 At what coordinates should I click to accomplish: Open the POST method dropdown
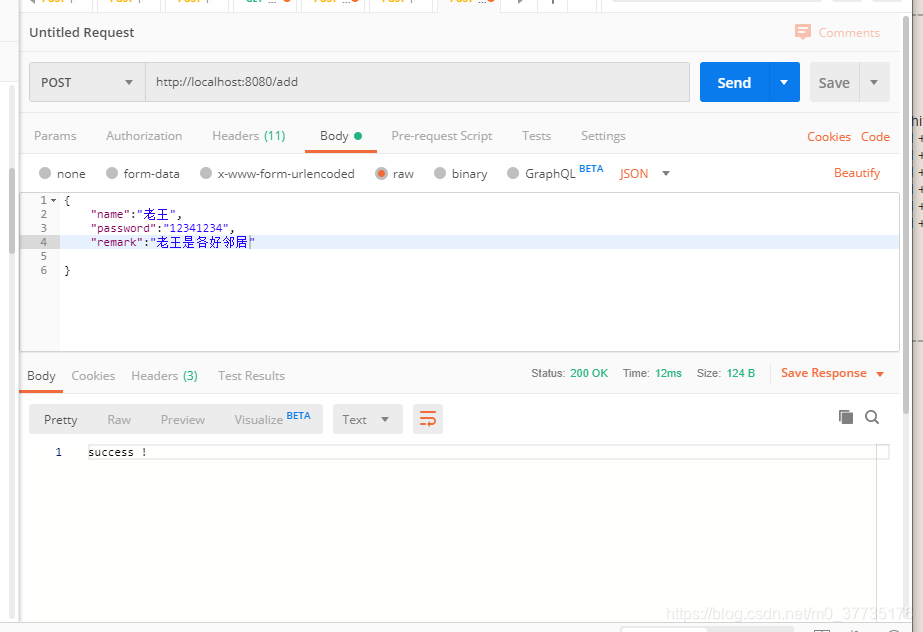(x=87, y=82)
